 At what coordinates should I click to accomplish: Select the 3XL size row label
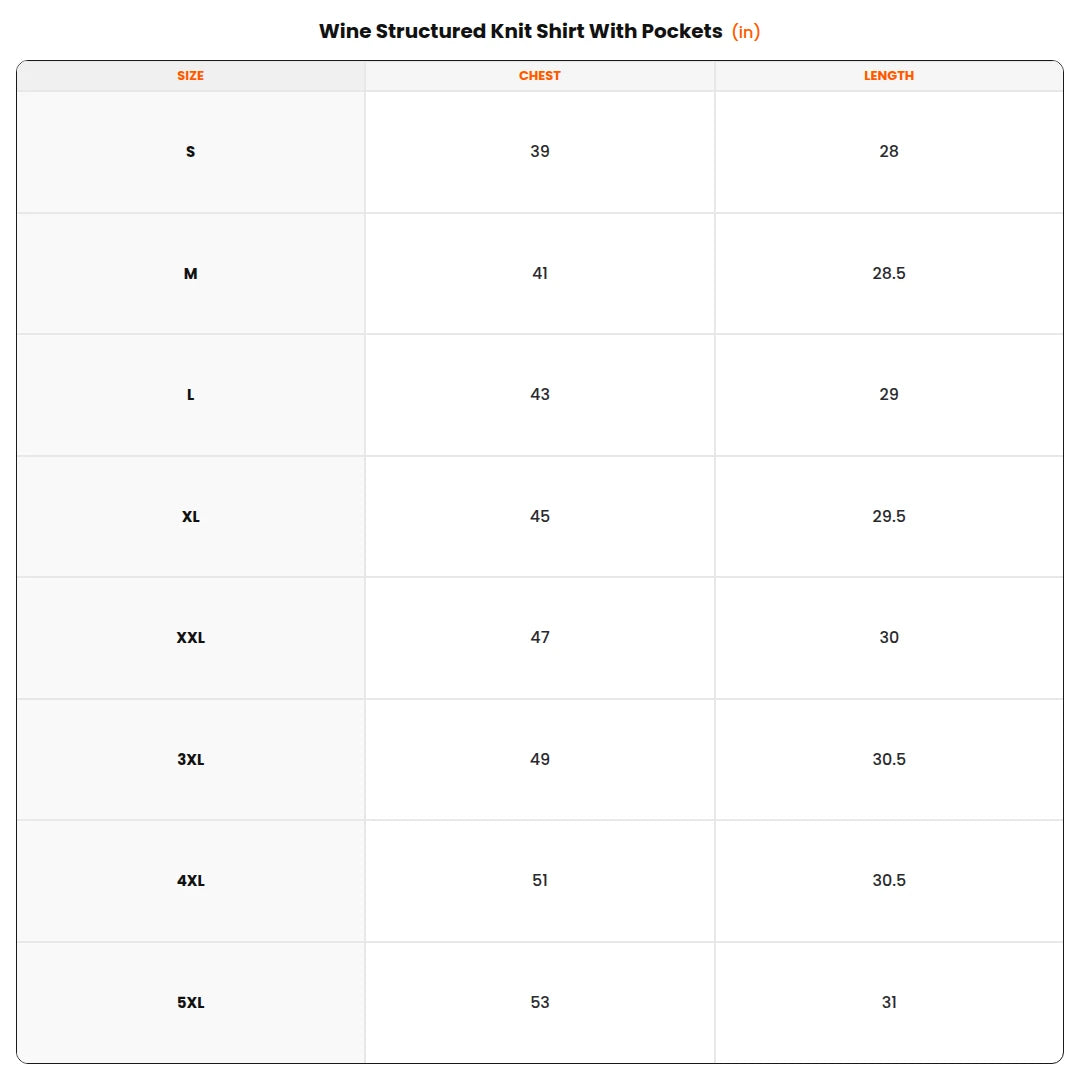pos(190,760)
